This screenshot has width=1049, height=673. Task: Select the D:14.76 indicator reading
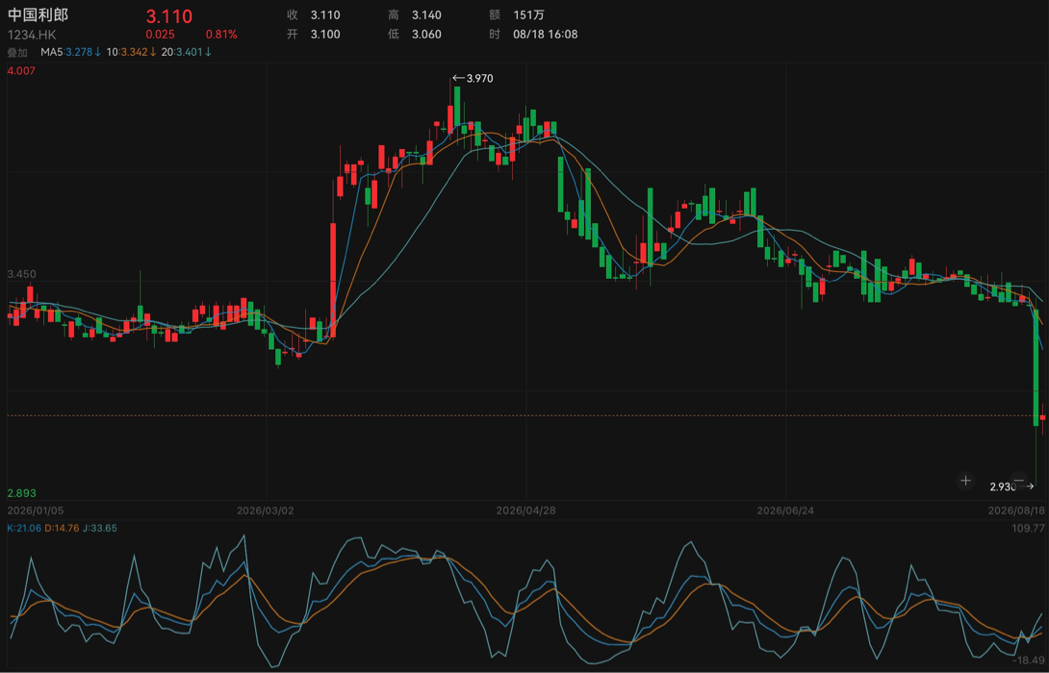pyautogui.click(x=62, y=528)
